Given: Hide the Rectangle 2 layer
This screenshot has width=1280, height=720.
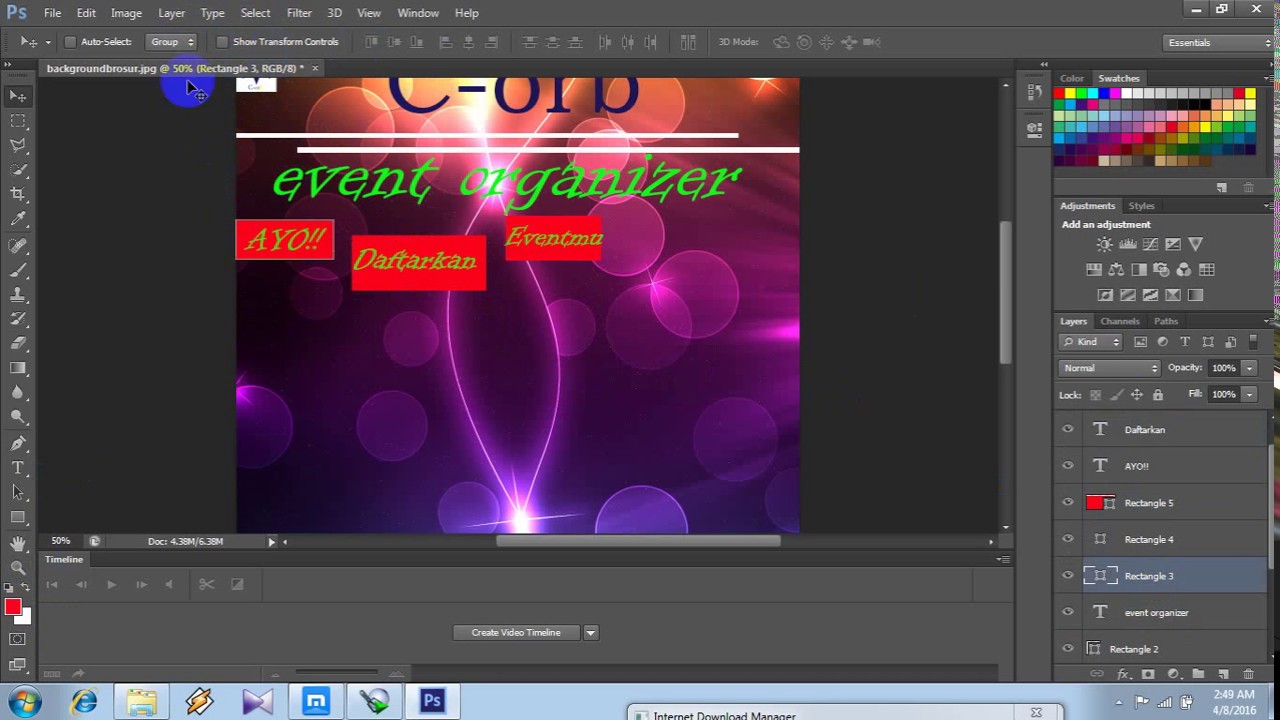Looking at the screenshot, I should coord(1068,649).
